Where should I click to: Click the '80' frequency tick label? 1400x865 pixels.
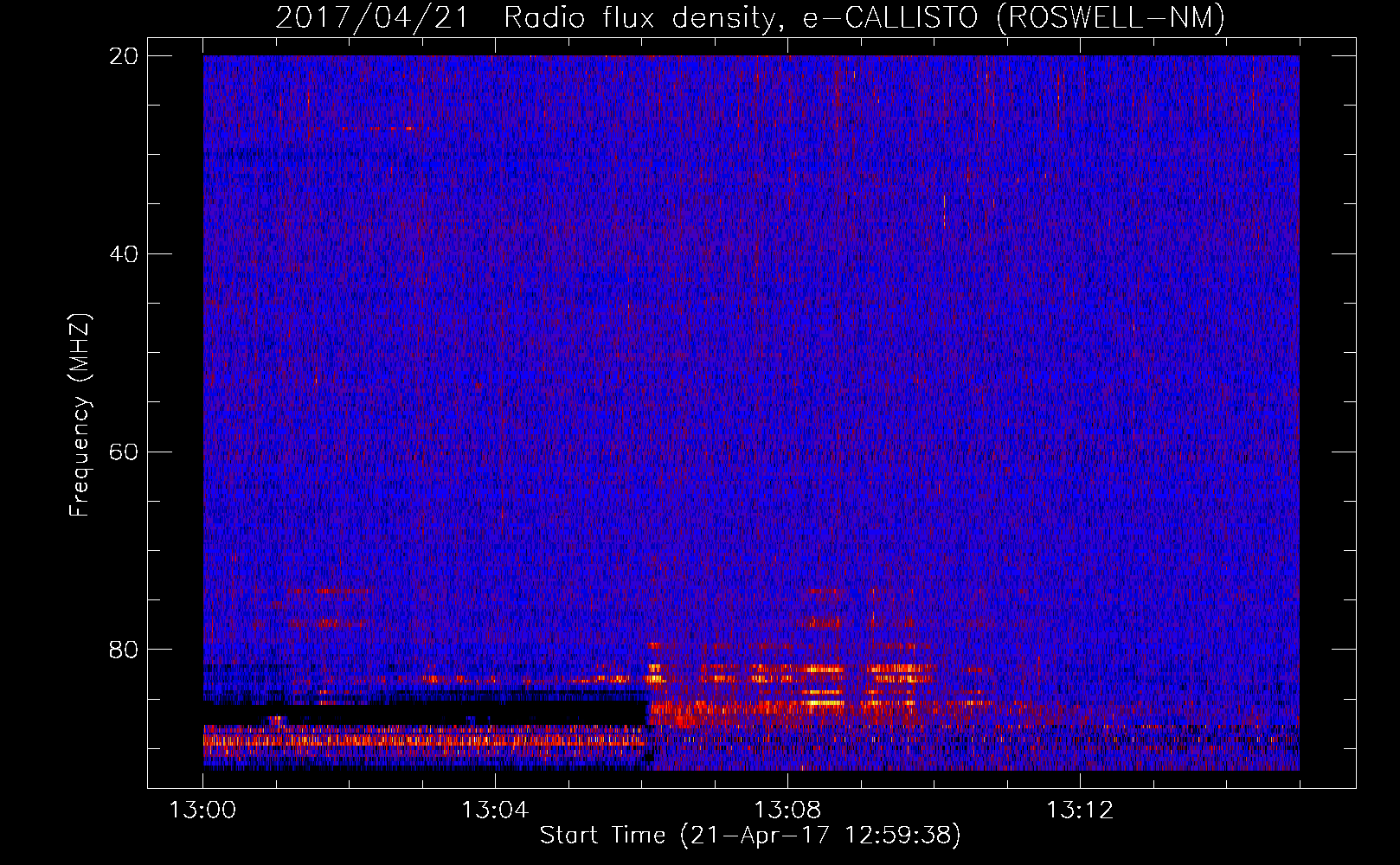pos(124,650)
